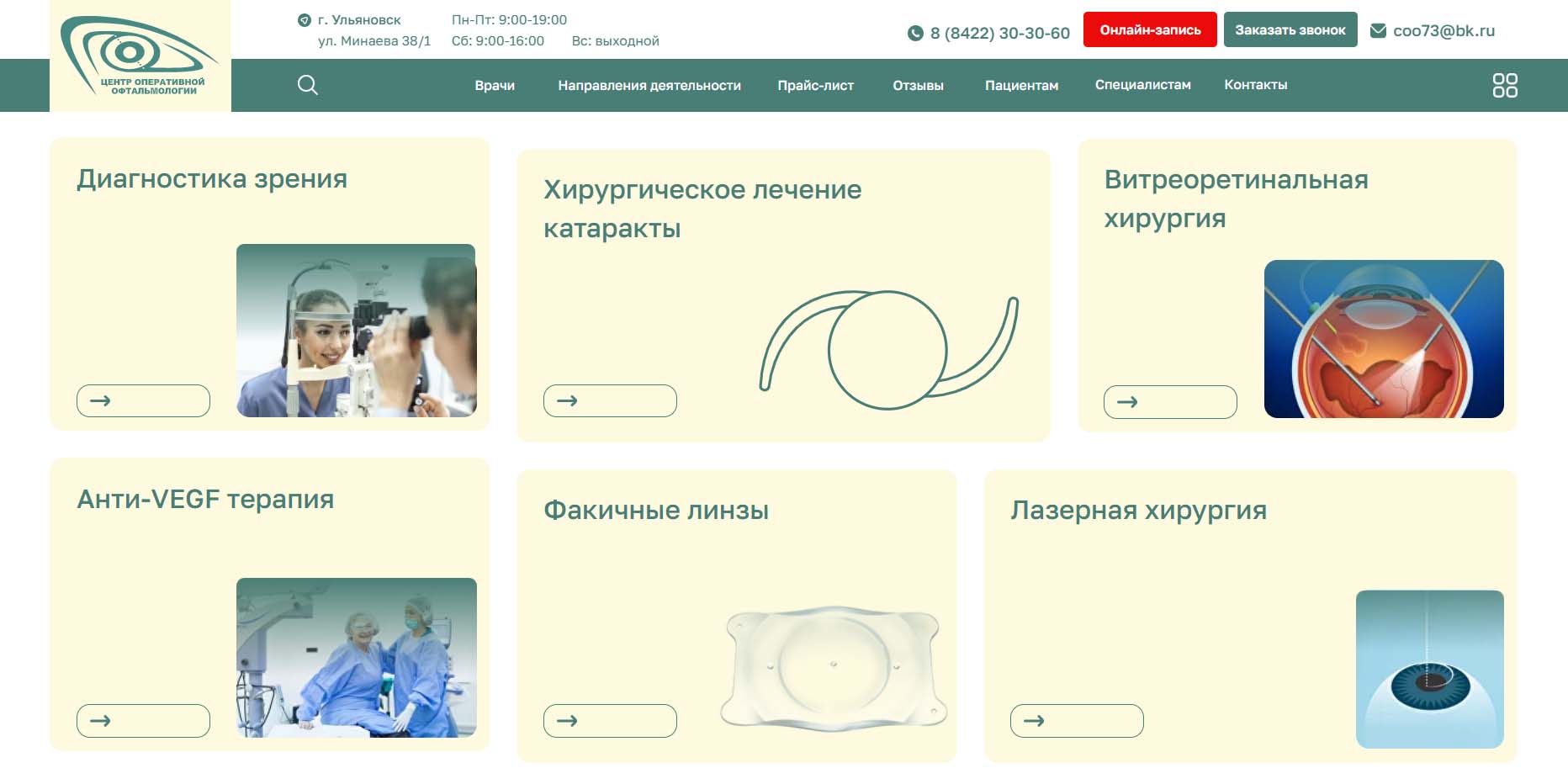Click the email coo73@bk.ru
The height and width of the screenshot is (784, 1568).
pos(1444,31)
